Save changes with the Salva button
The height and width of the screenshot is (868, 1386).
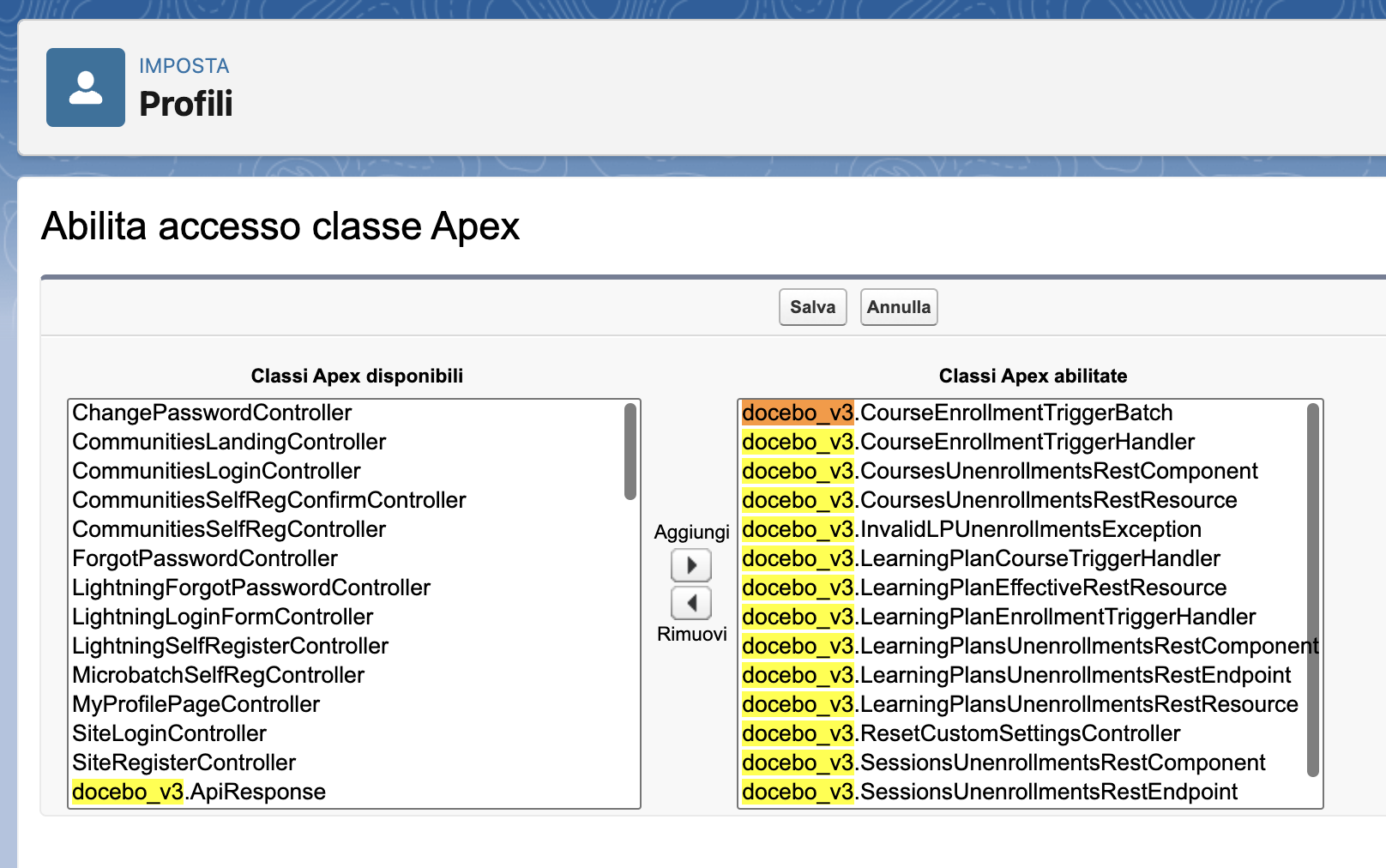point(812,307)
